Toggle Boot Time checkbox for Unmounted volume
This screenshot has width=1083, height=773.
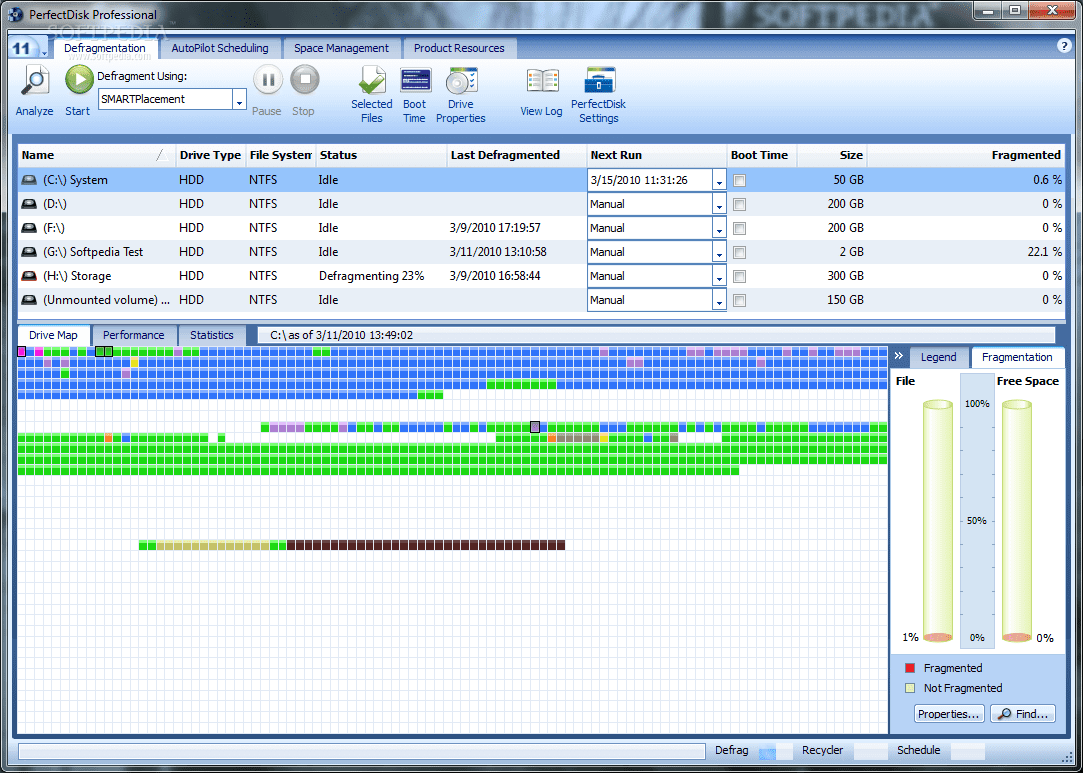[x=740, y=300]
